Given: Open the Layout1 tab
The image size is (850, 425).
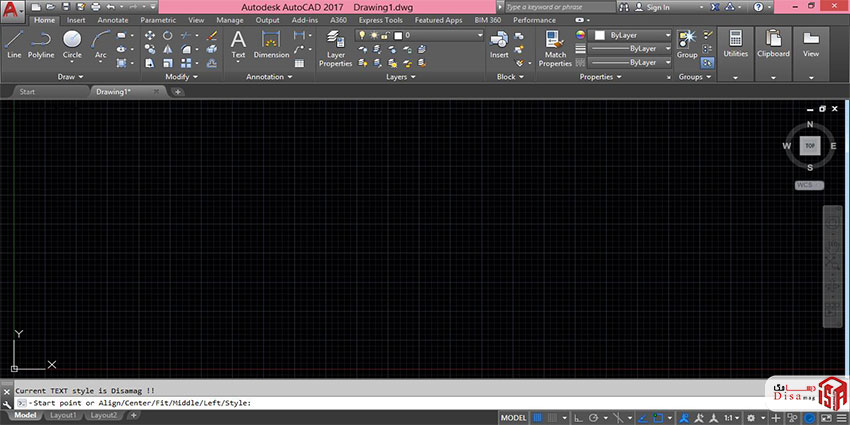Looking at the screenshot, I should (x=64, y=415).
